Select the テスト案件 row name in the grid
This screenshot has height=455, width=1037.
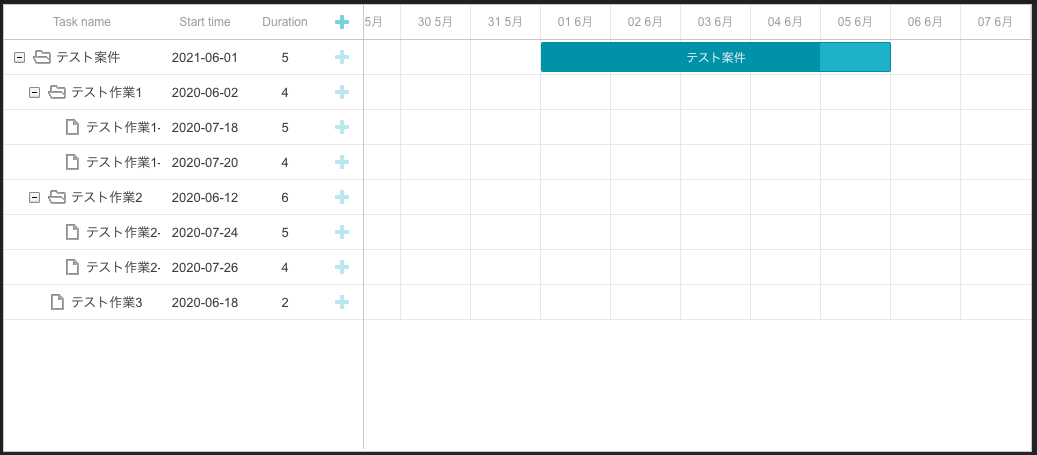(88, 58)
